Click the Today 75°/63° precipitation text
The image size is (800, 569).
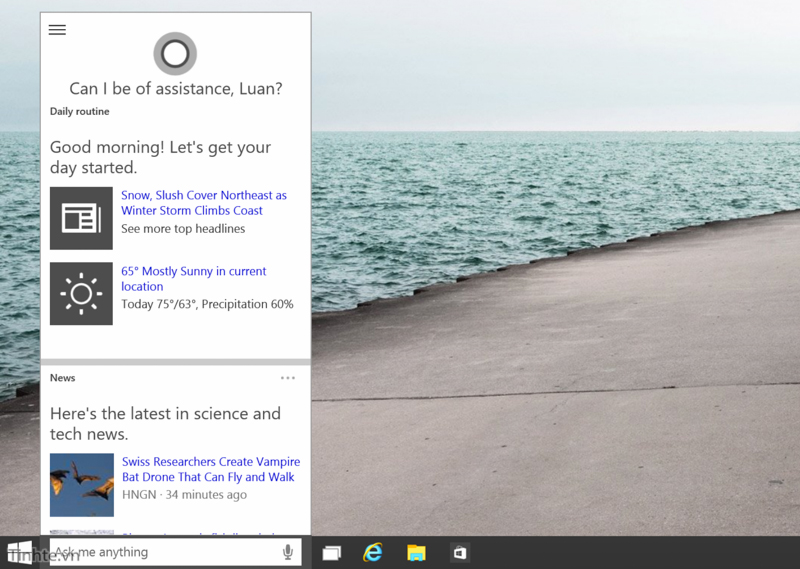[x=207, y=304]
